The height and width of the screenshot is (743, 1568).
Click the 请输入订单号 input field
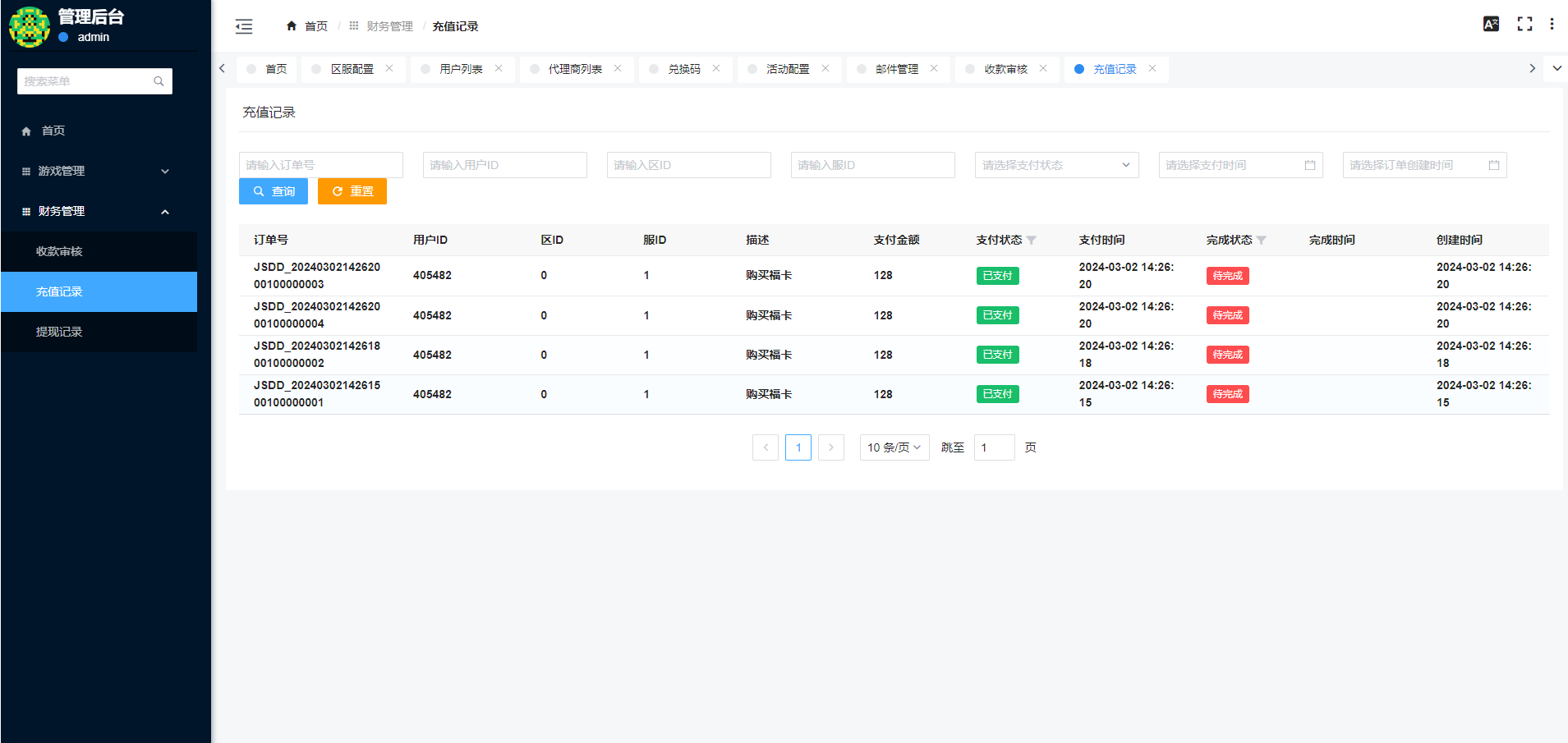pos(320,164)
